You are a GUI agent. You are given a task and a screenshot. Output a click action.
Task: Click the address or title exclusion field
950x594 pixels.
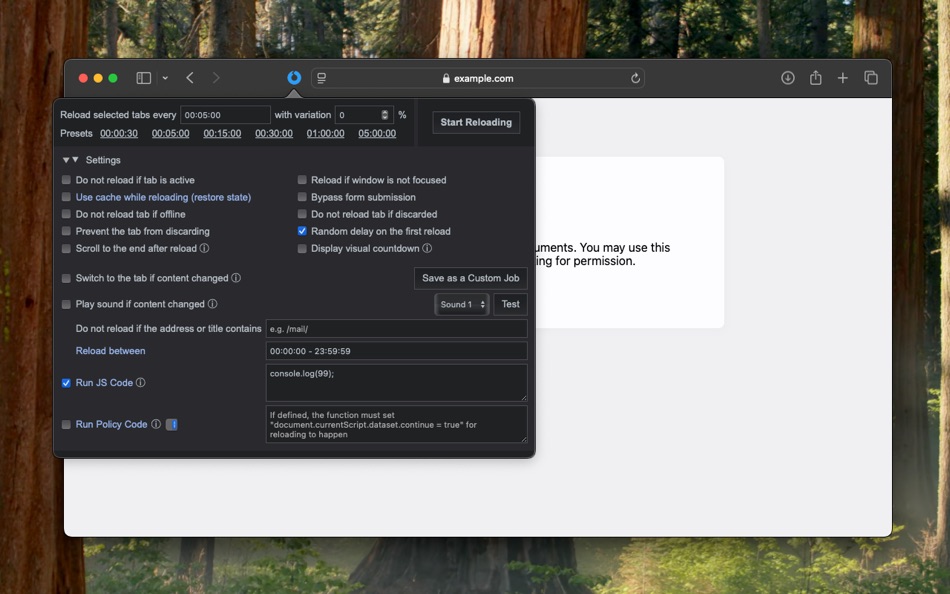click(396, 329)
